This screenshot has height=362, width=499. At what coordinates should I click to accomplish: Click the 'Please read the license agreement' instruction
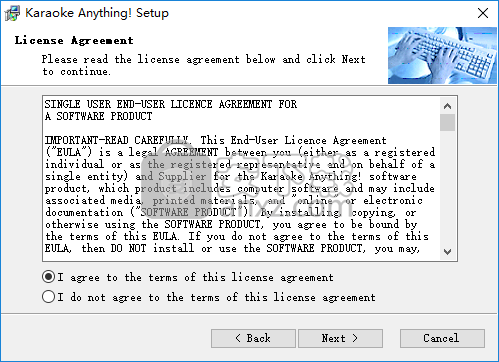coord(204,65)
